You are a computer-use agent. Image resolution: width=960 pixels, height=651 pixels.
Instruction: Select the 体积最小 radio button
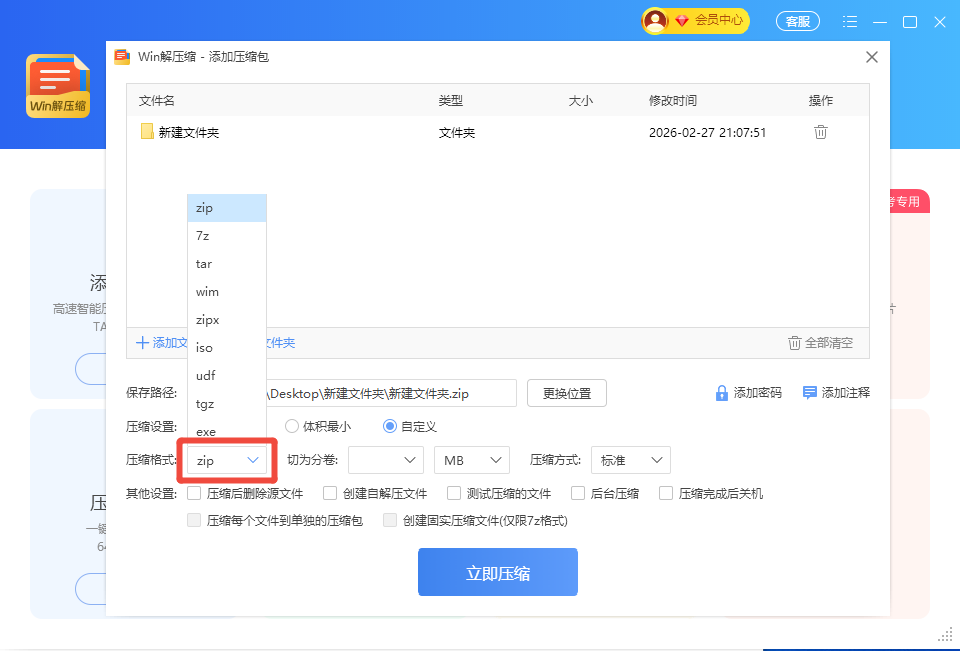[x=292, y=426]
